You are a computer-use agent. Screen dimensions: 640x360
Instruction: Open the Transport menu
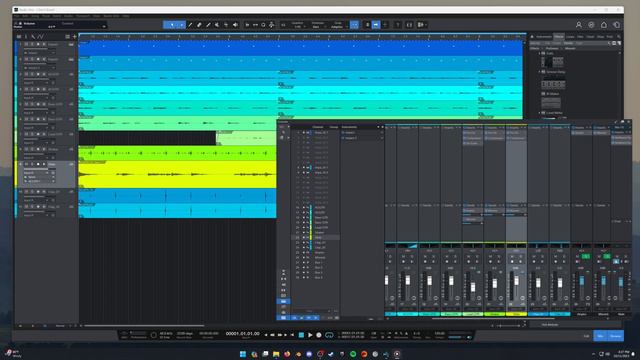[83, 16]
